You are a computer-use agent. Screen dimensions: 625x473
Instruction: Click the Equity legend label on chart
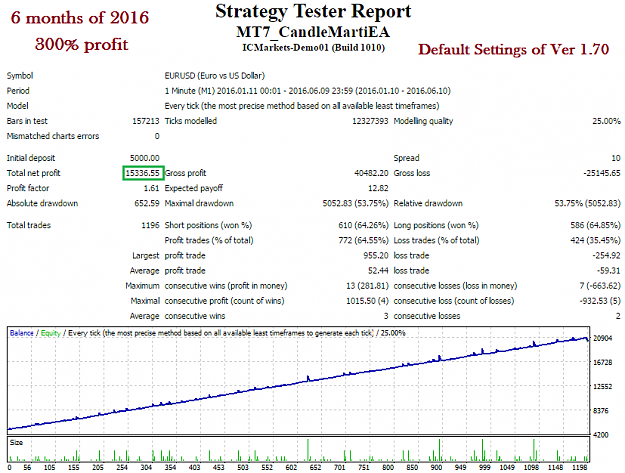51,333
